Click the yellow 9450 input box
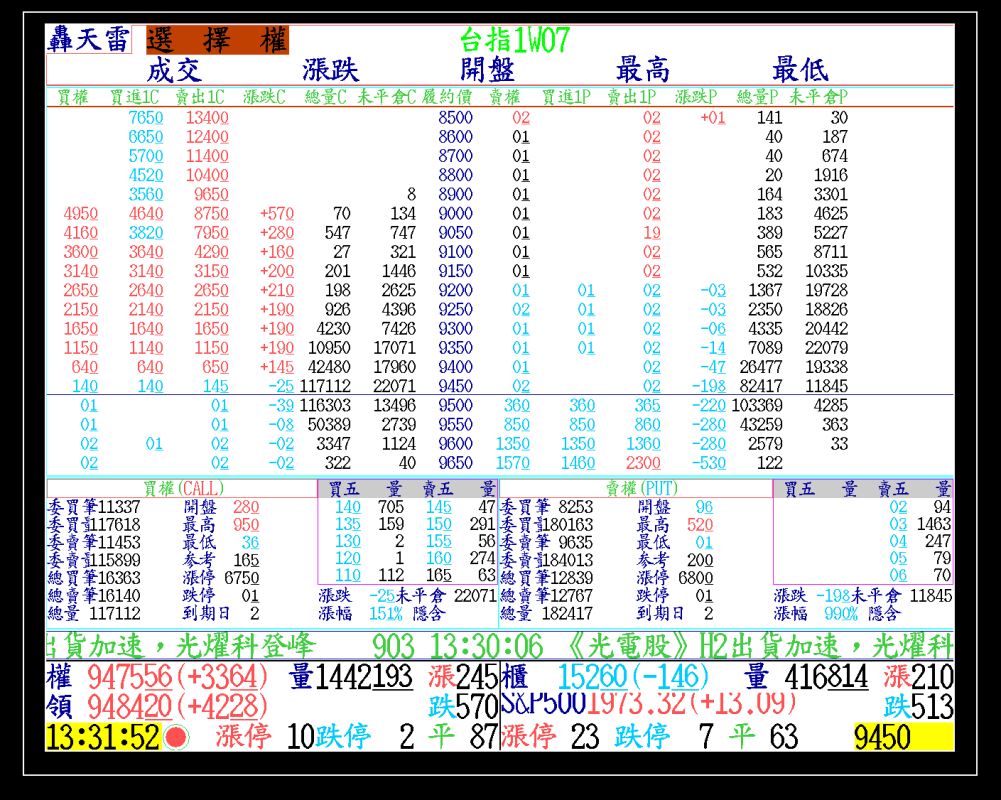Image resolution: width=1001 pixels, height=800 pixels. tap(902, 738)
